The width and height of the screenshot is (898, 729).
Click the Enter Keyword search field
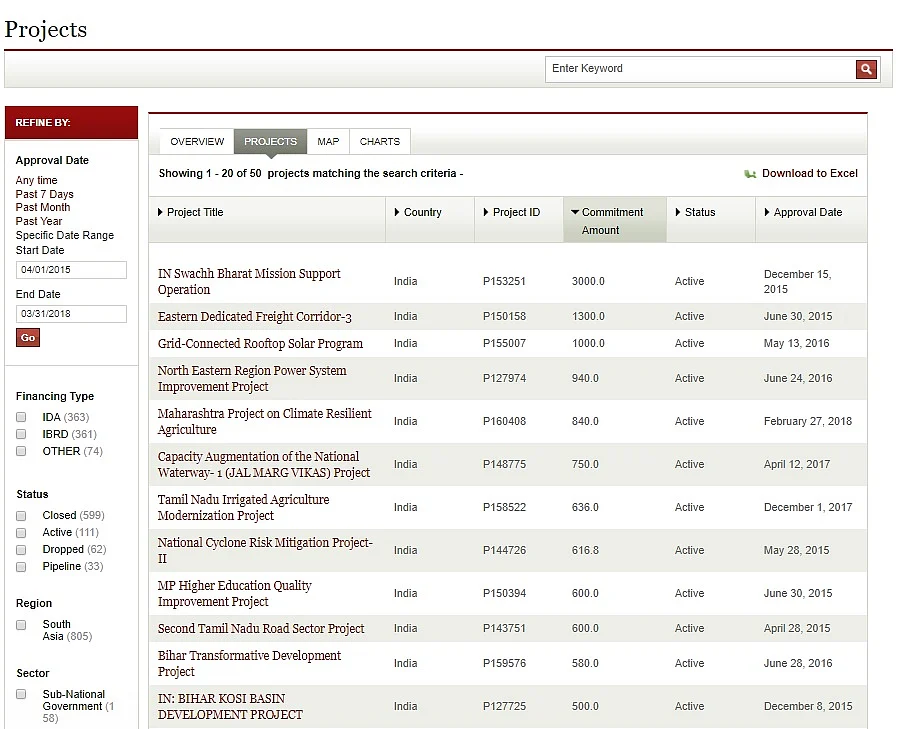(700, 69)
